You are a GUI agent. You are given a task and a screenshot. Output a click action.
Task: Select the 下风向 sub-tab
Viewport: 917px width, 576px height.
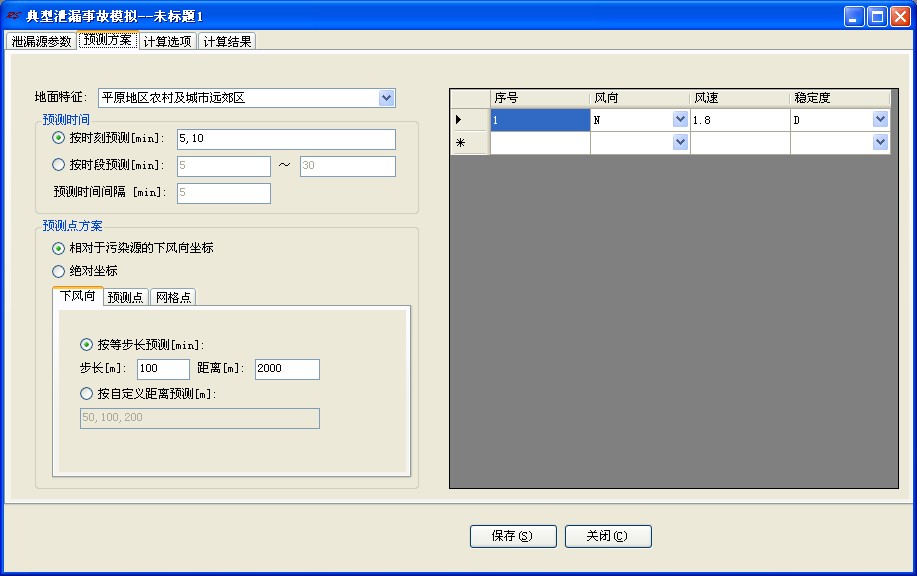[78, 296]
